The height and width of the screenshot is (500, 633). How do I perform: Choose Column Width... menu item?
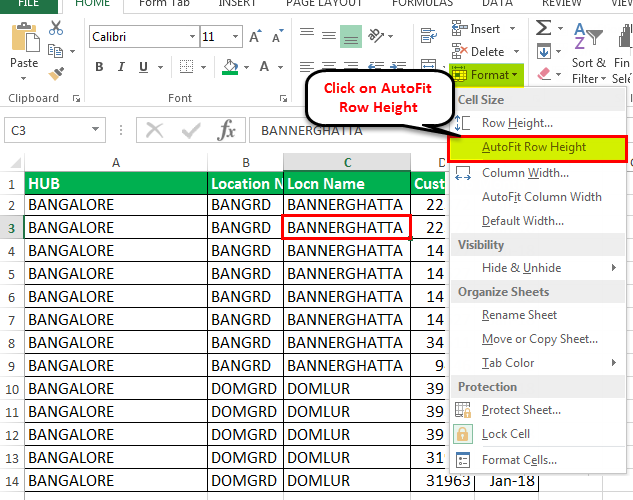538,173
